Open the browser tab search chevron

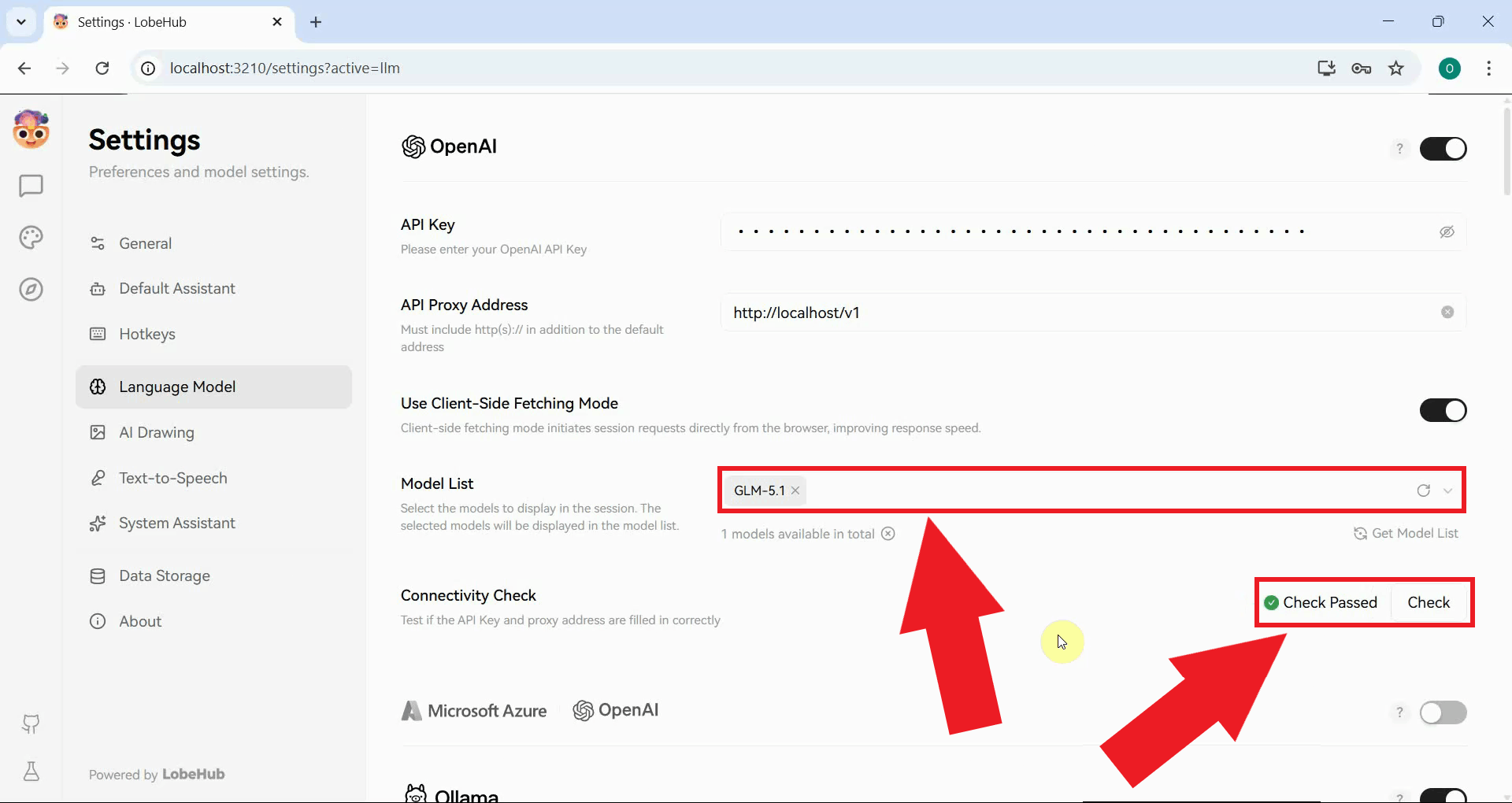21,21
